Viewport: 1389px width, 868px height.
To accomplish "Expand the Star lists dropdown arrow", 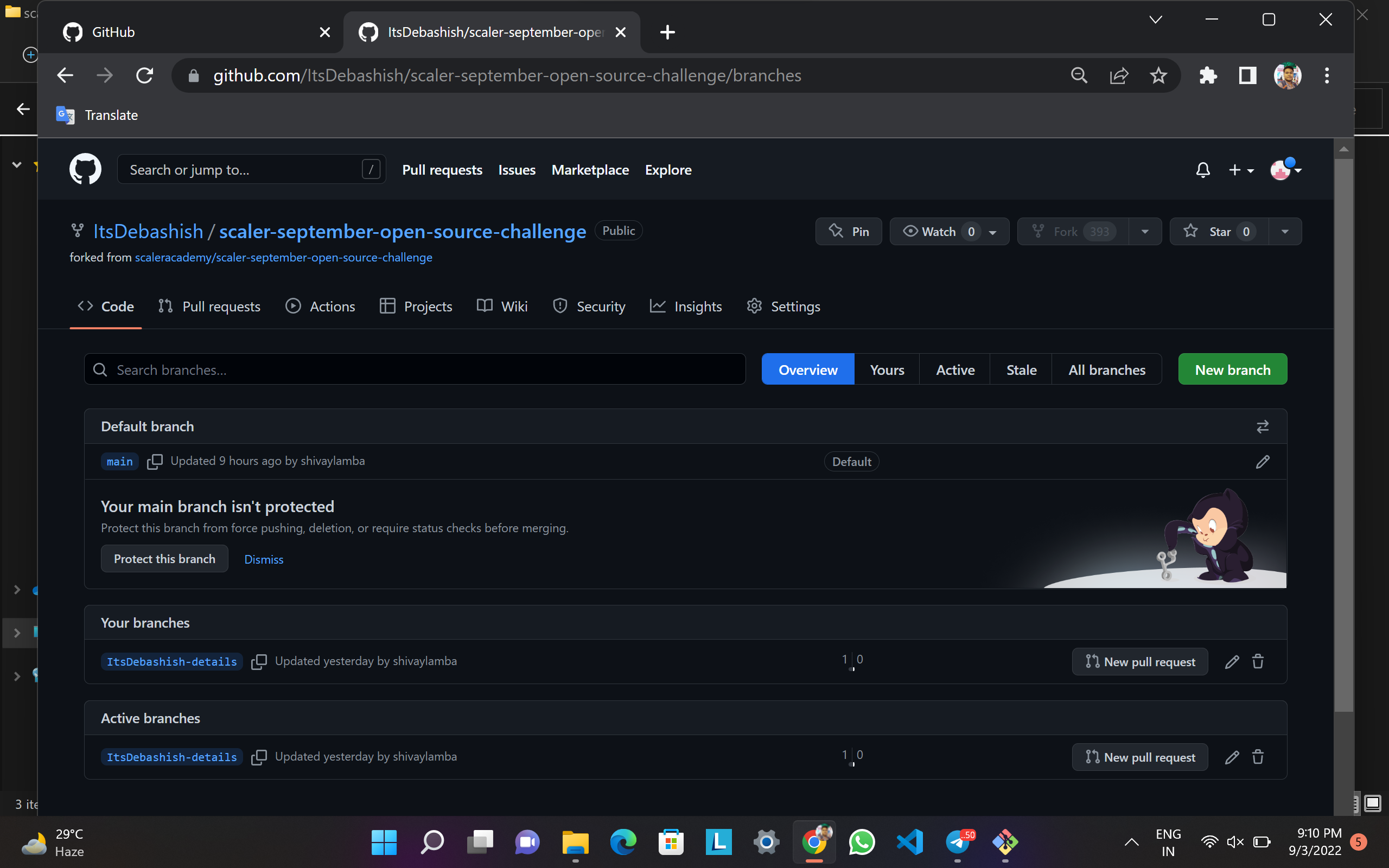I will pos(1284,231).
